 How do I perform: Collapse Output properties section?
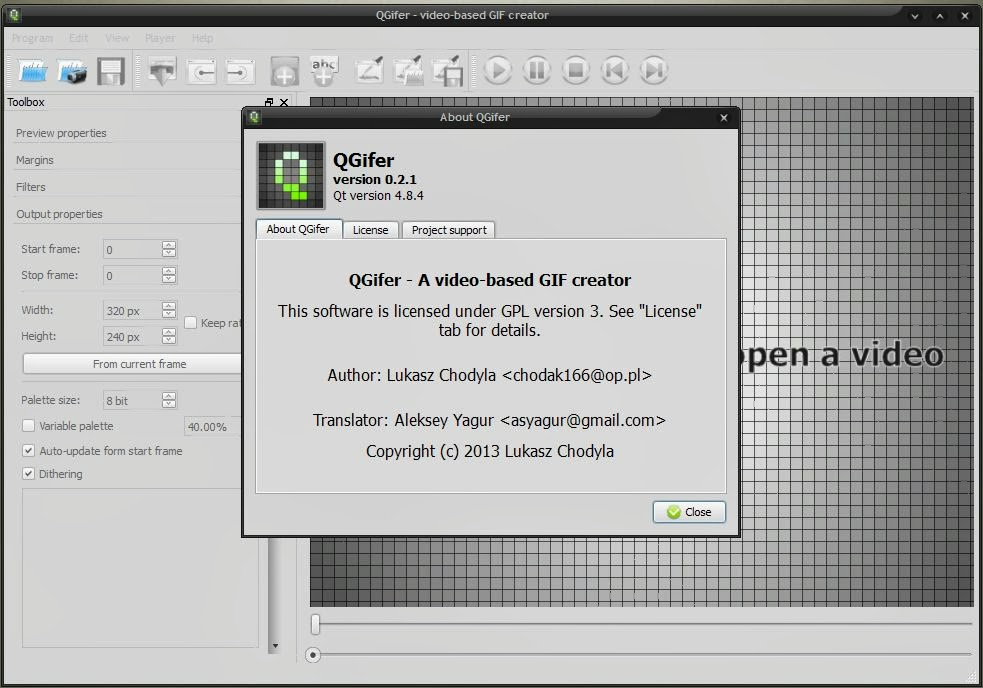pyautogui.click(x=59, y=214)
